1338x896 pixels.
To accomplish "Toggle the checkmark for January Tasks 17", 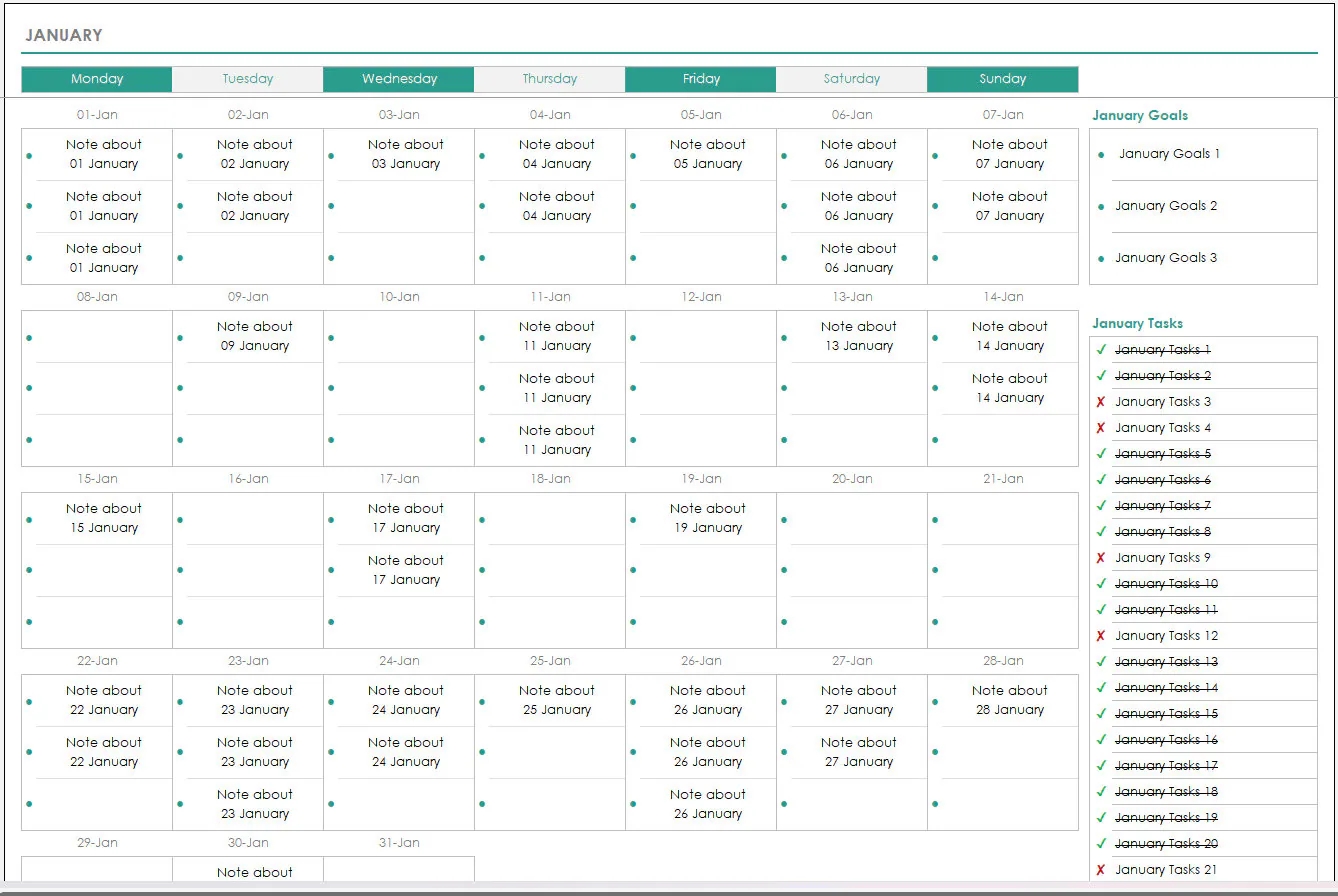I will (x=1101, y=766).
